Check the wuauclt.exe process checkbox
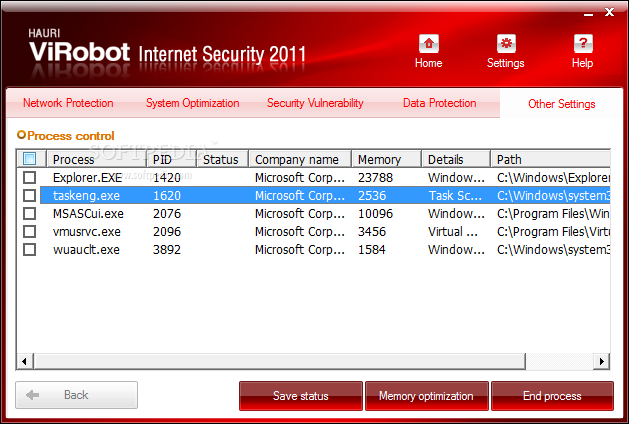Image resolution: width=629 pixels, height=424 pixels. [29, 250]
